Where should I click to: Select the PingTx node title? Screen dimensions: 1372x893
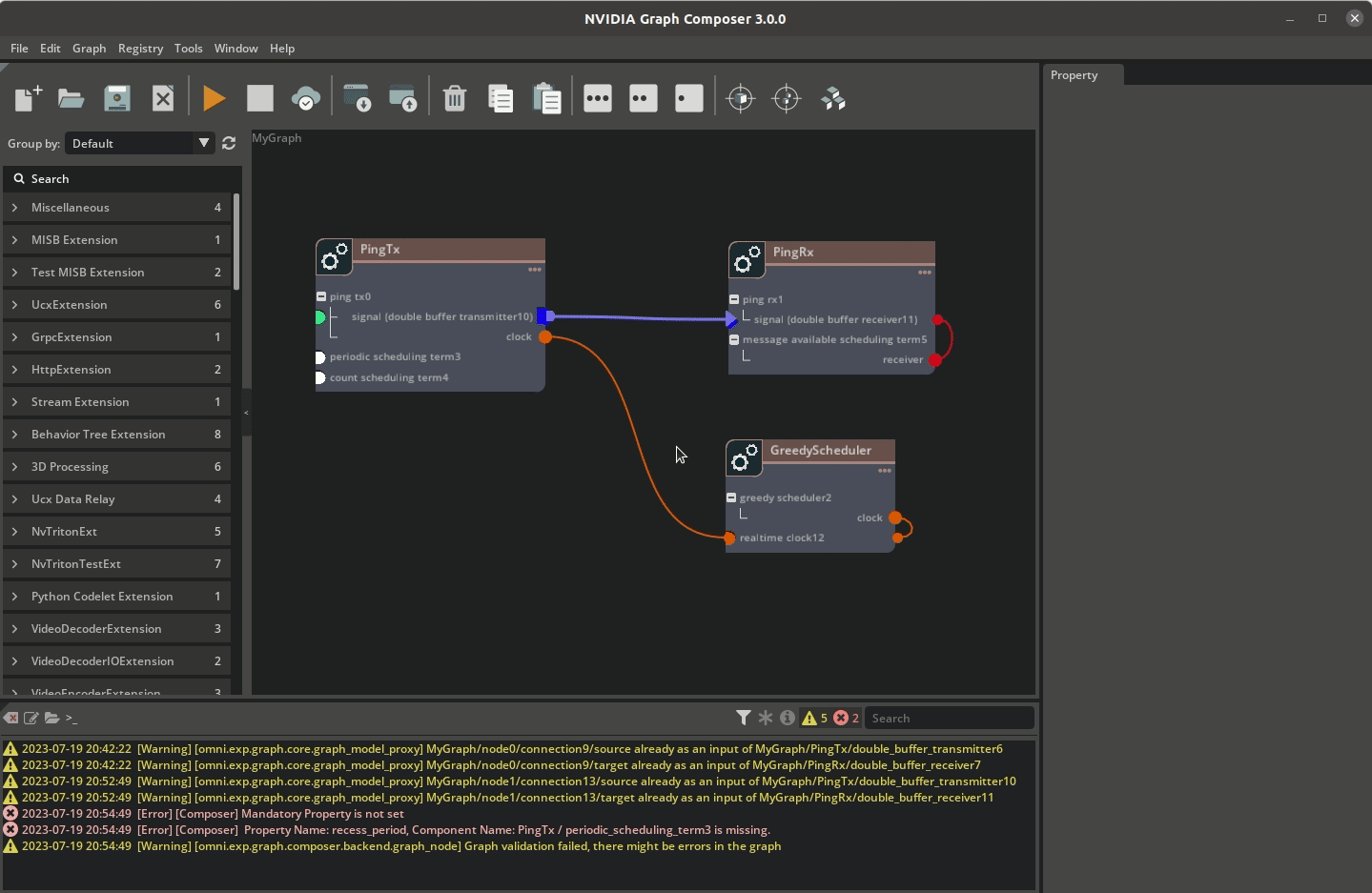click(x=379, y=249)
